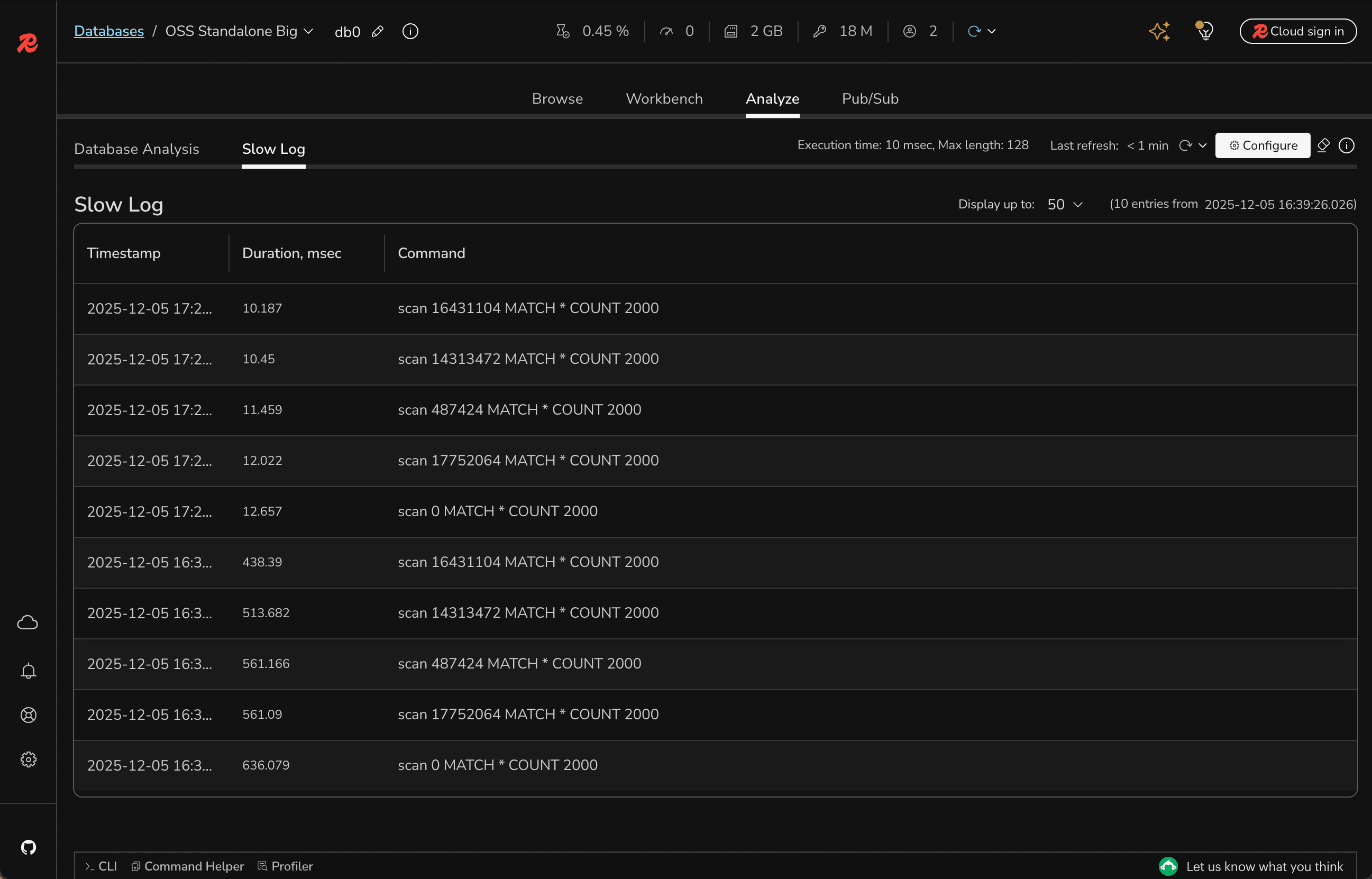Screen dimensions: 1372x879
Task: Click the Cloud sign in button
Action: (1298, 31)
